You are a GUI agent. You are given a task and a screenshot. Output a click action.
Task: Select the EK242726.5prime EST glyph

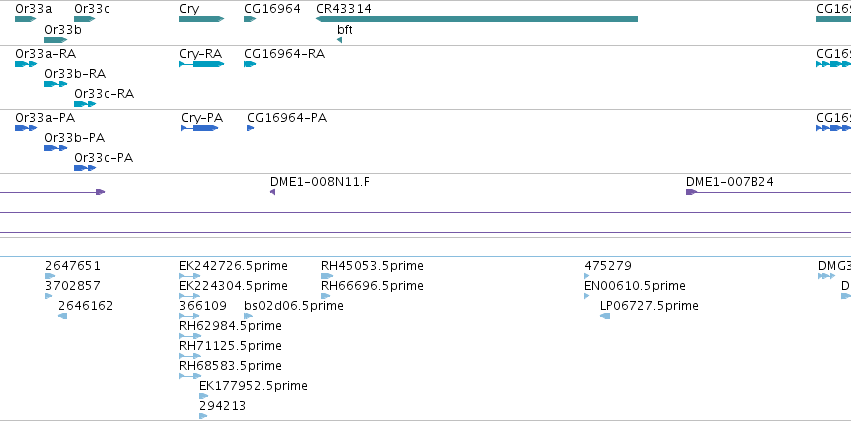tap(189, 276)
